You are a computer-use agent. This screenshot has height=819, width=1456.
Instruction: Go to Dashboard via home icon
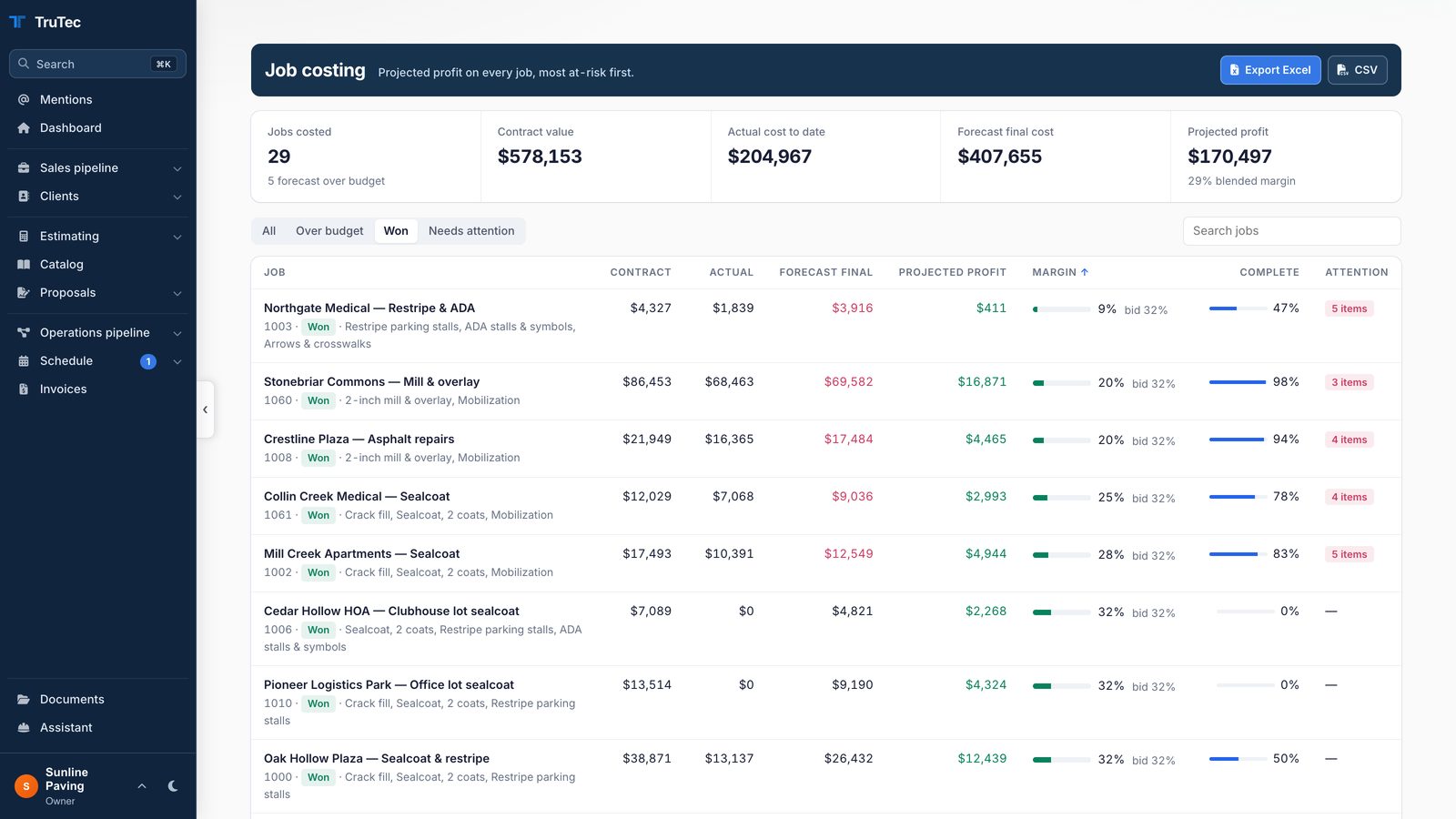coord(24,127)
